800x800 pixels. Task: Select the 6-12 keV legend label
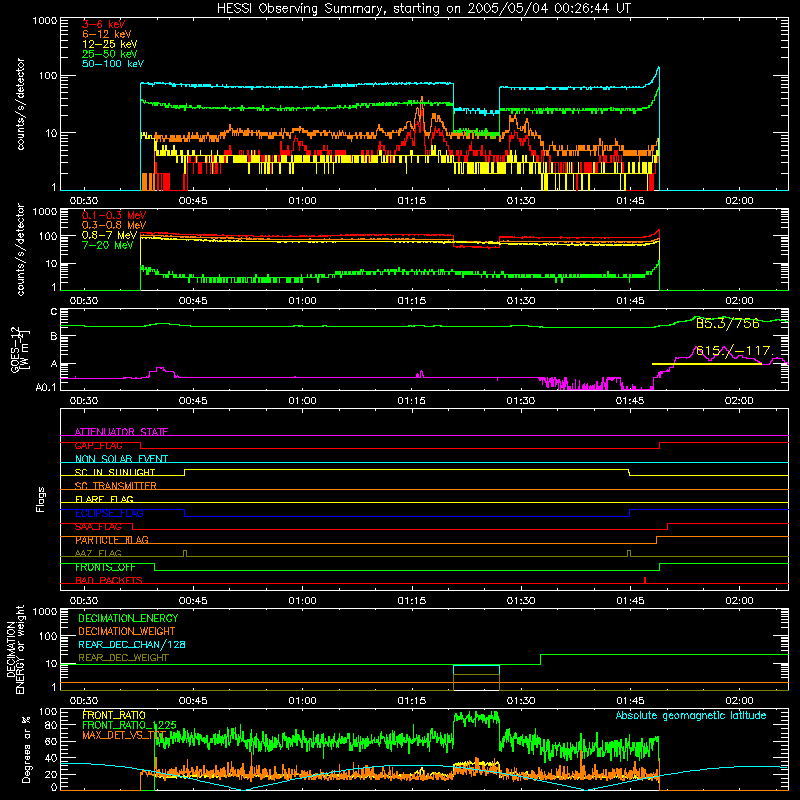(107, 34)
